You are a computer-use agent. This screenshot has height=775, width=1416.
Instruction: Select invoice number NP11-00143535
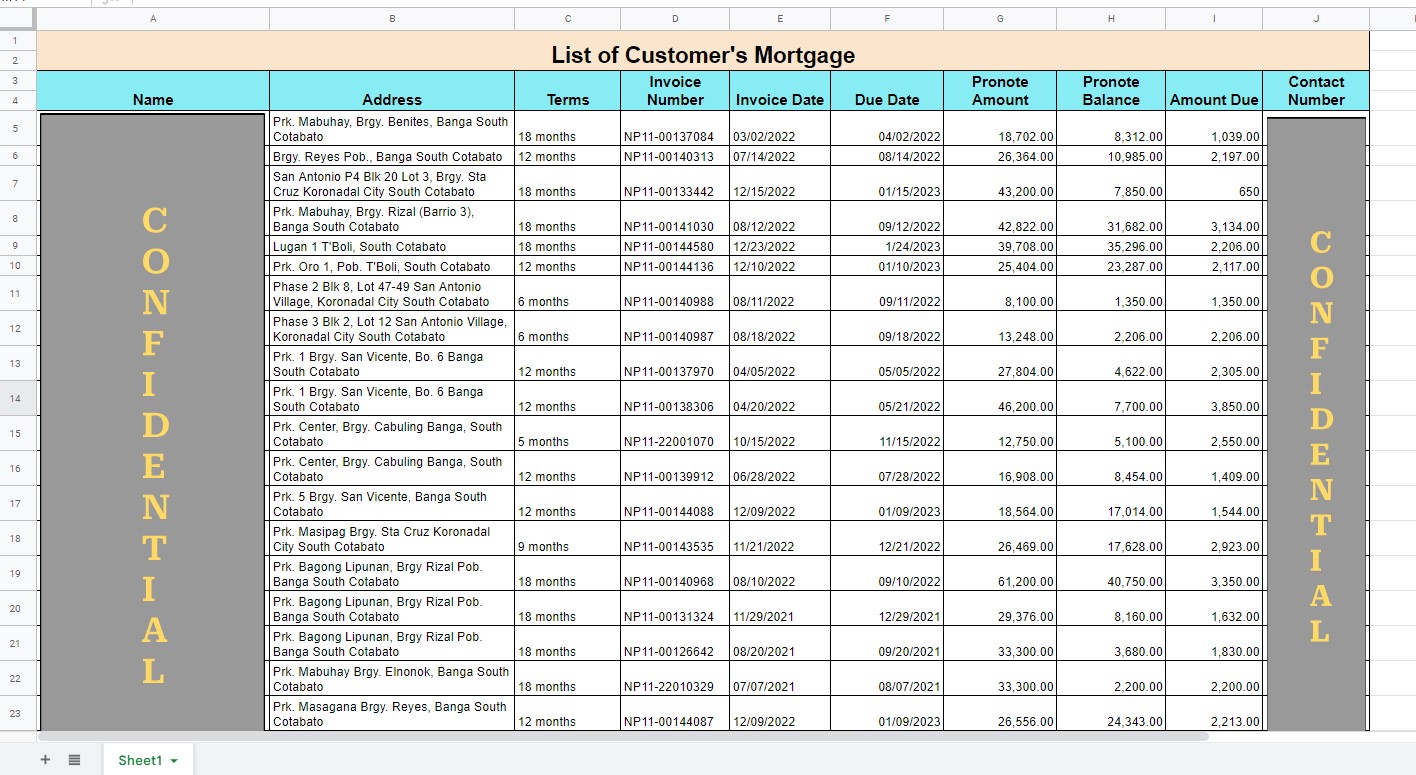(675, 538)
